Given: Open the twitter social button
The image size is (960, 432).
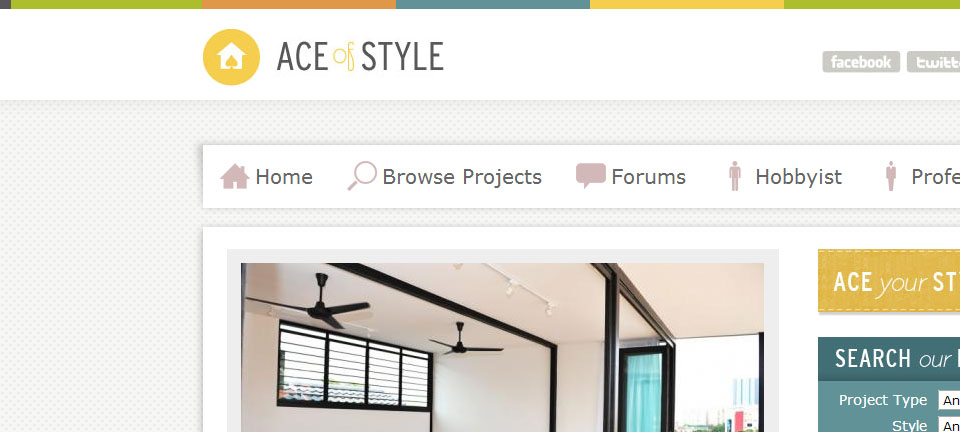Looking at the screenshot, I should 934,62.
